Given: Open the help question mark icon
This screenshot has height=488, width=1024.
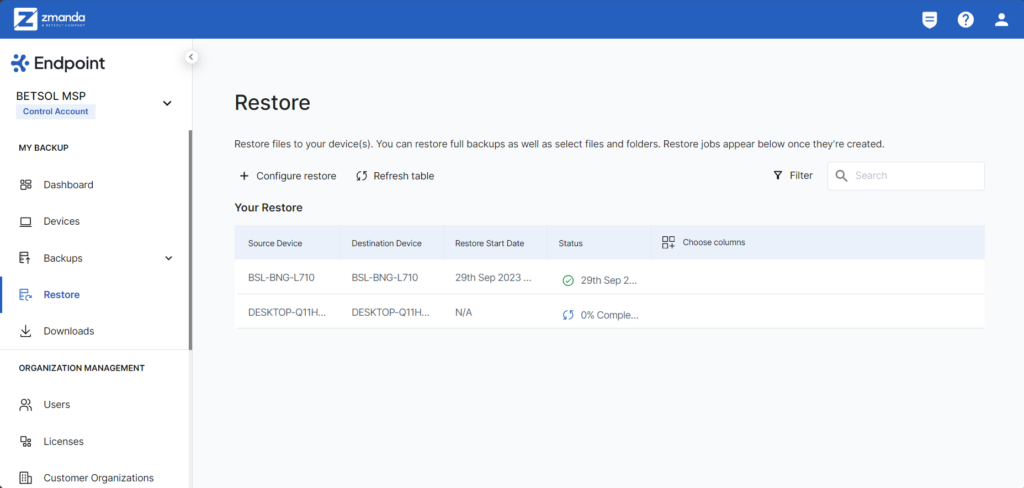Looking at the screenshot, I should (x=965, y=20).
